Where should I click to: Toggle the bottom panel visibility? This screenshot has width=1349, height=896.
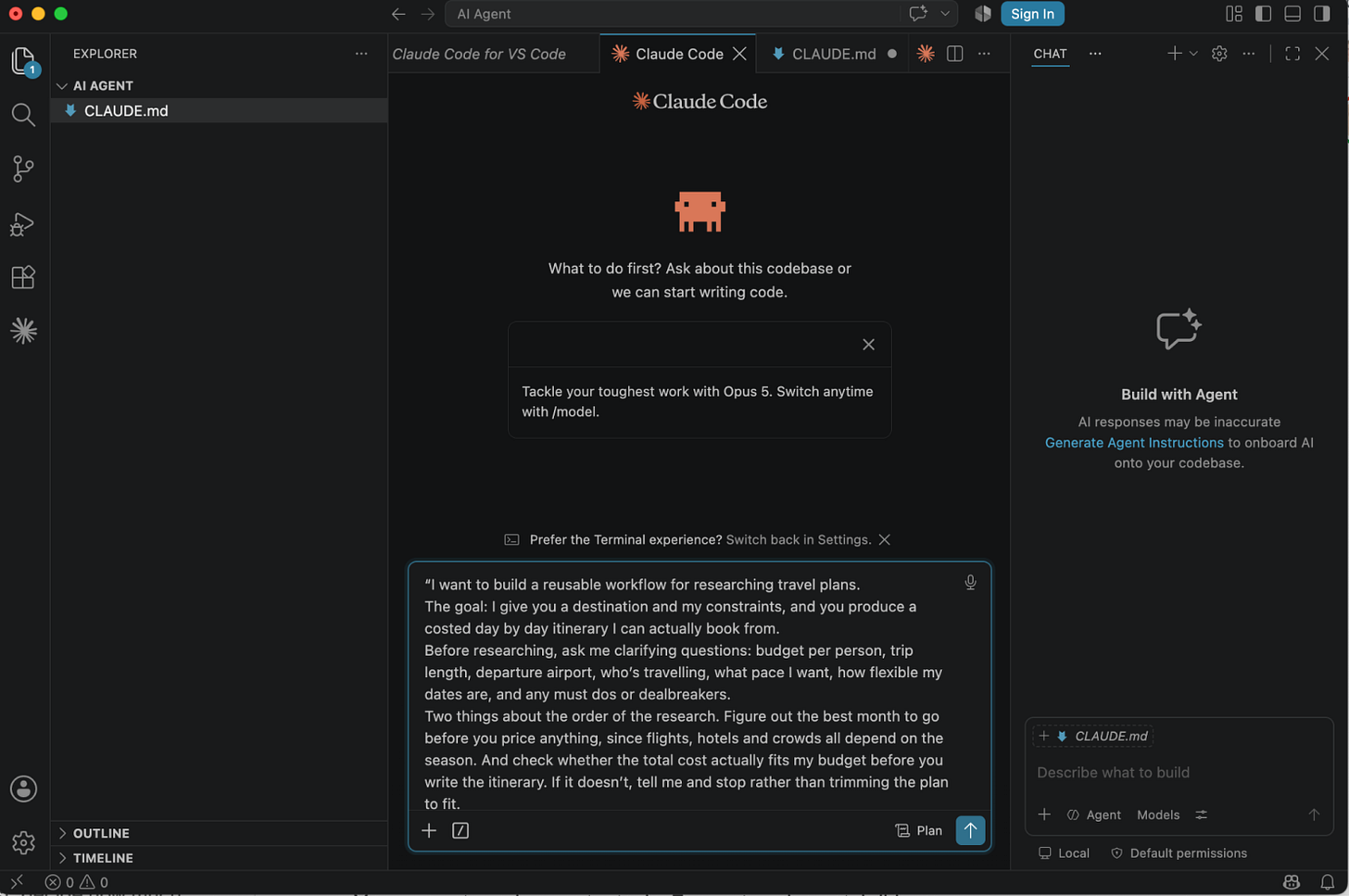pyautogui.click(x=1292, y=14)
